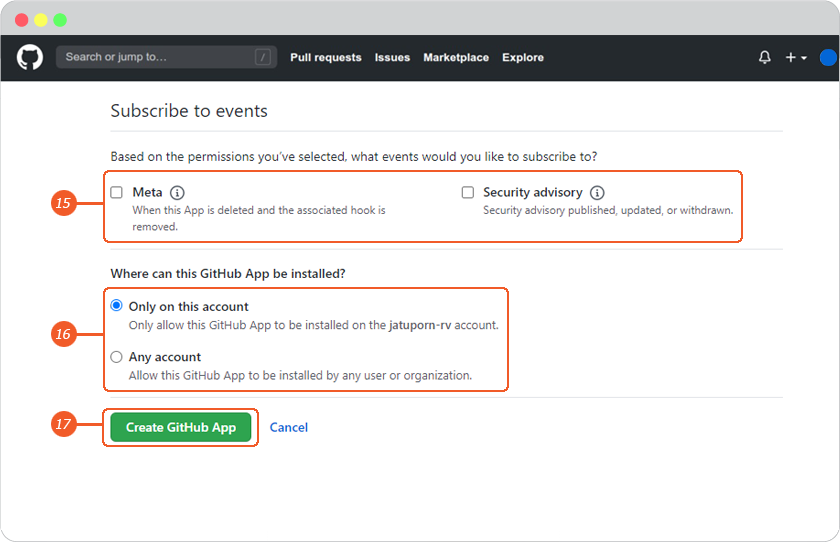The width and height of the screenshot is (840, 542).
Task: Go to Pull requests
Action: pyautogui.click(x=326, y=57)
